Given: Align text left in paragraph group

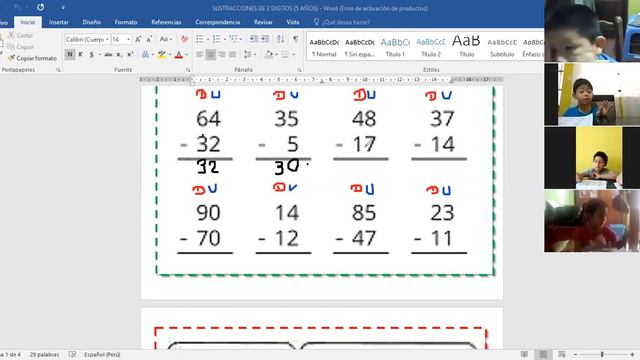Looking at the screenshot, I should [x=200, y=54].
